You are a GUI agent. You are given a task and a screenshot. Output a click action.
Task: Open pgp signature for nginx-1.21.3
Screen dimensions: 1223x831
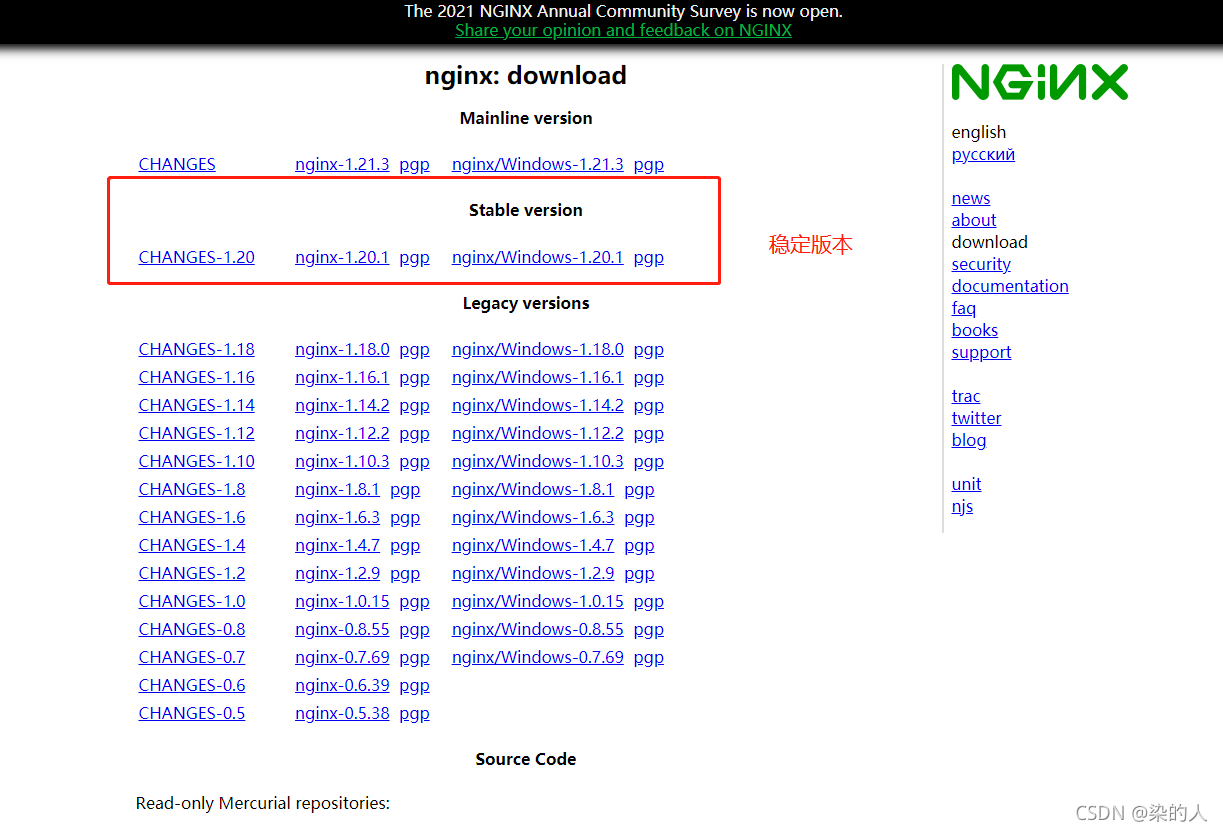[414, 164]
